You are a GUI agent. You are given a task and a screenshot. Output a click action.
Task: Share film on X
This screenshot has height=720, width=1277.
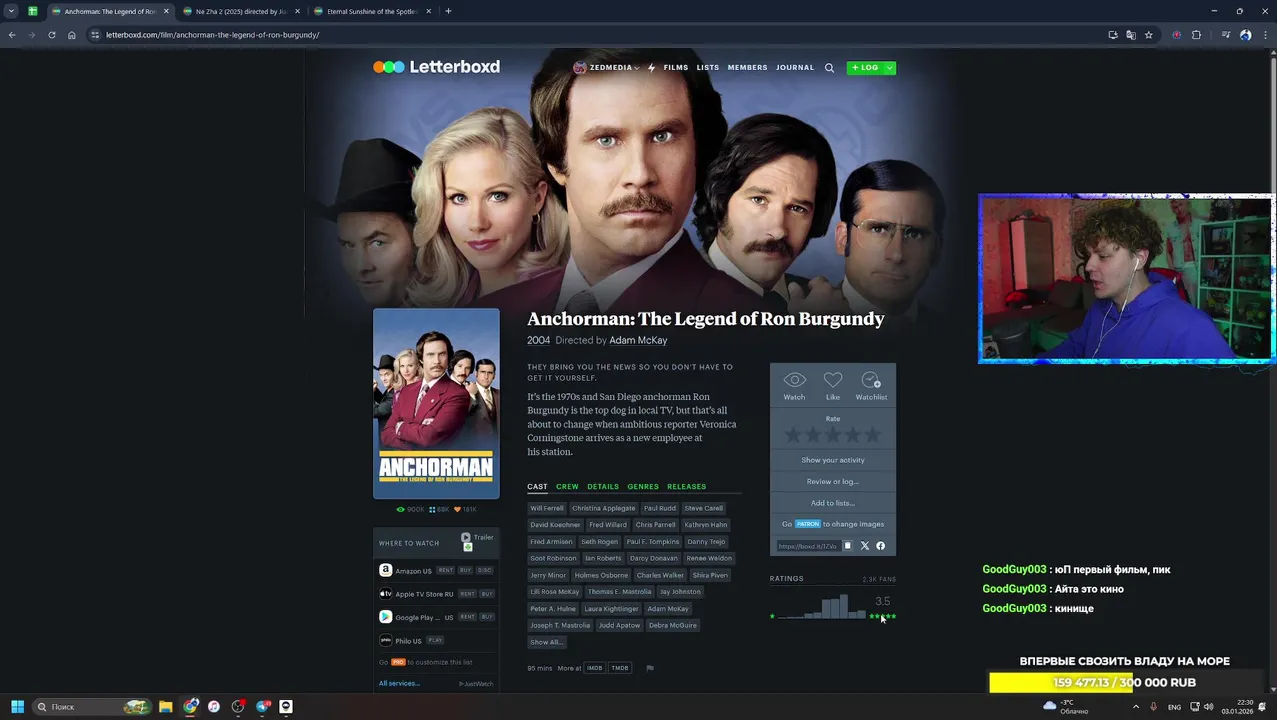[x=865, y=546]
